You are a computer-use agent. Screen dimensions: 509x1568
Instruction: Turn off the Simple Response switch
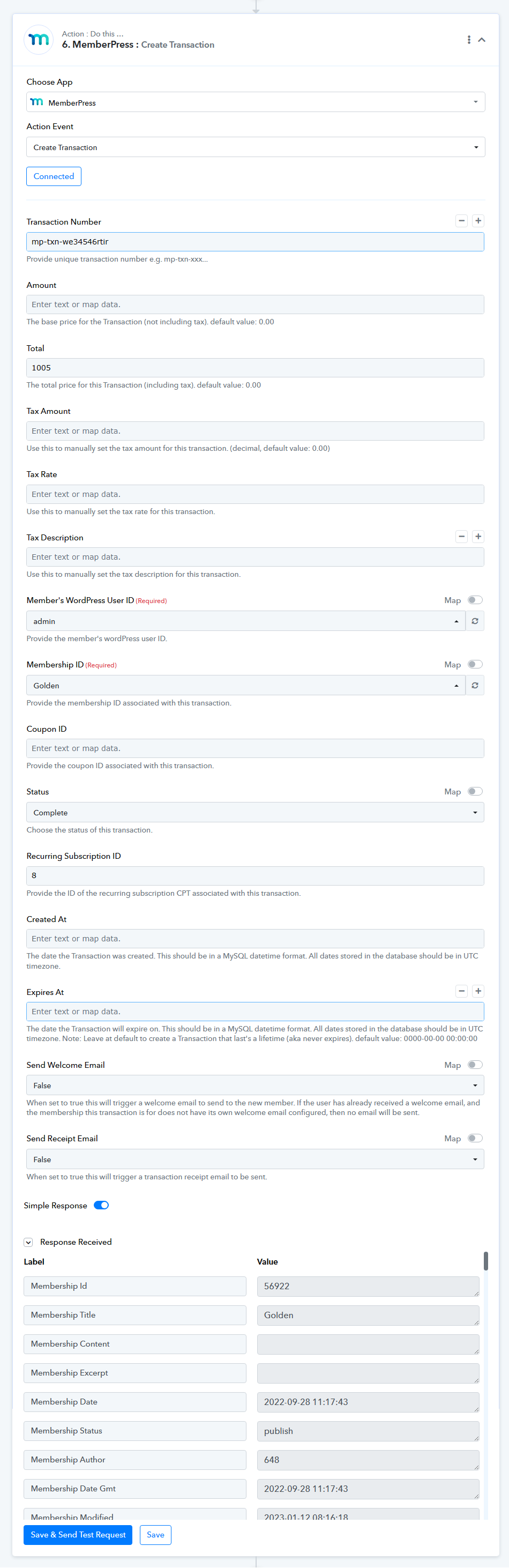click(x=102, y=1205)
